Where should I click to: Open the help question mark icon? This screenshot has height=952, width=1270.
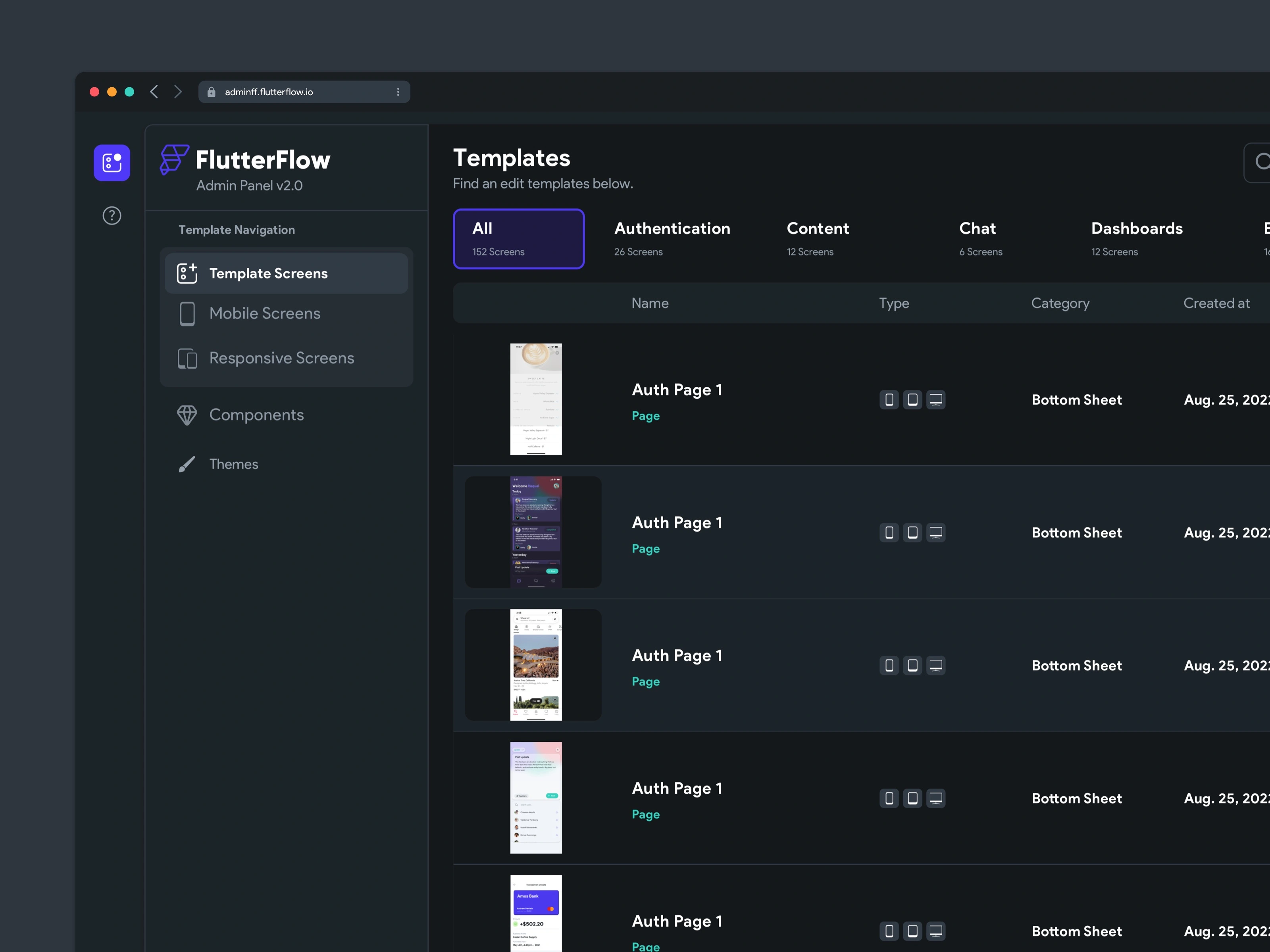(x=112, y=216)
